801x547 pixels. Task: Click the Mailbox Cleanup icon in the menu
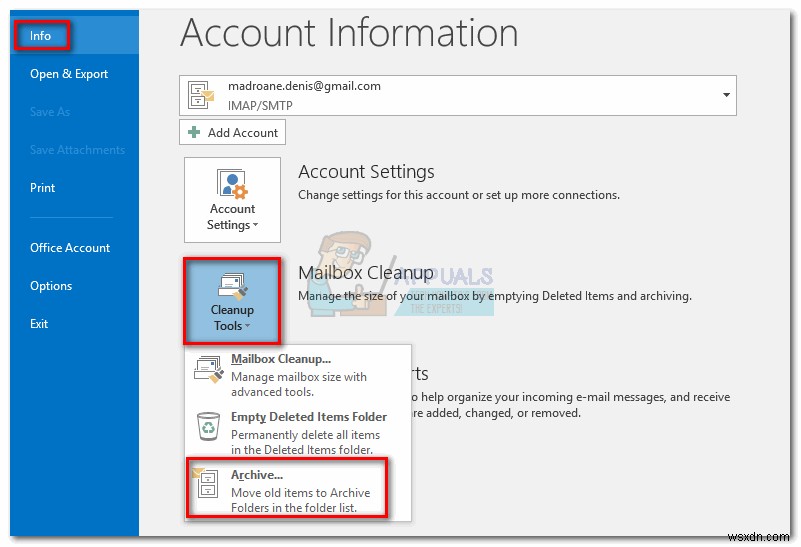click(209, 369)
